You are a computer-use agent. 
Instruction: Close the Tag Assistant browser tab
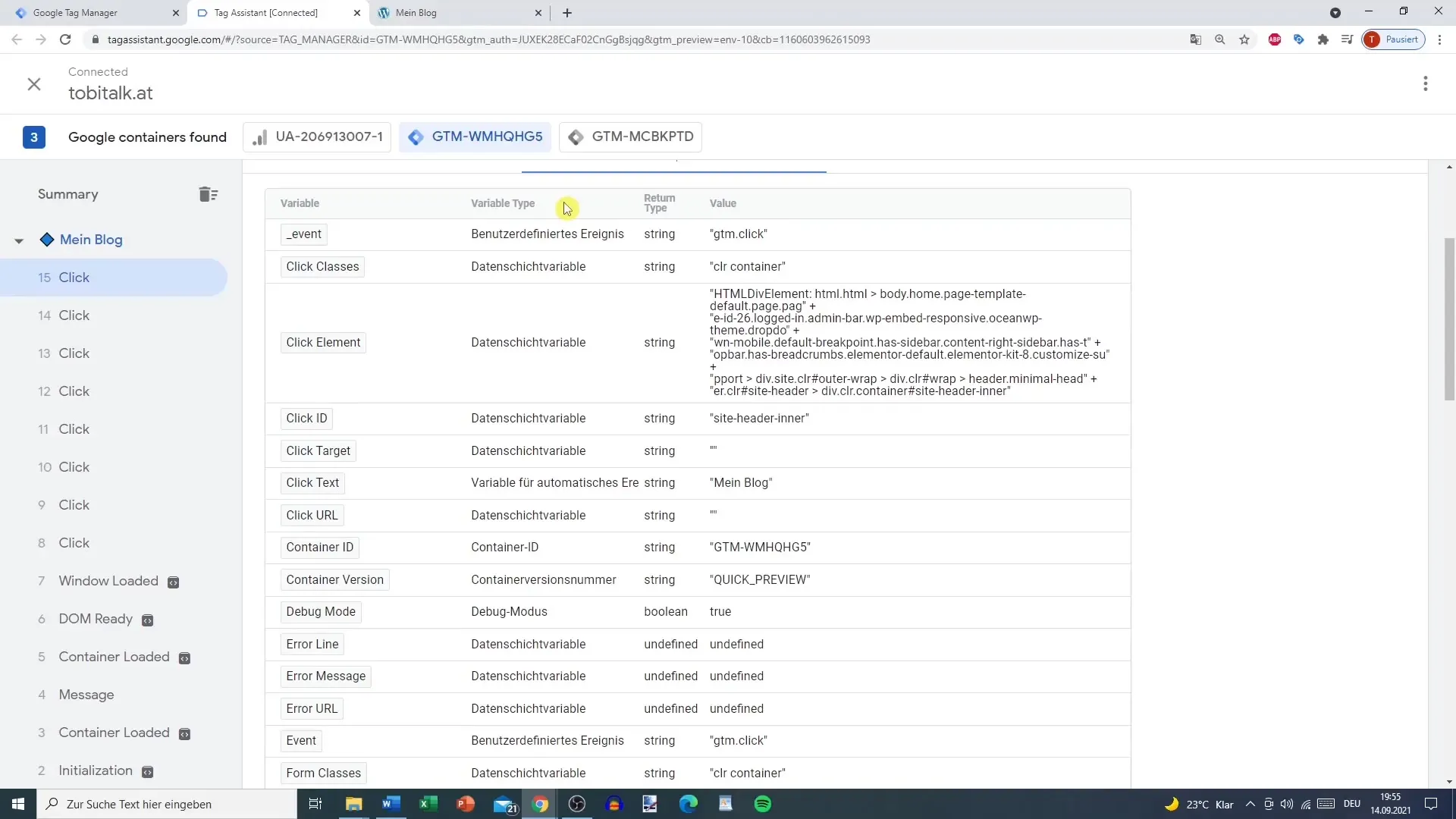tap(357, 13)
